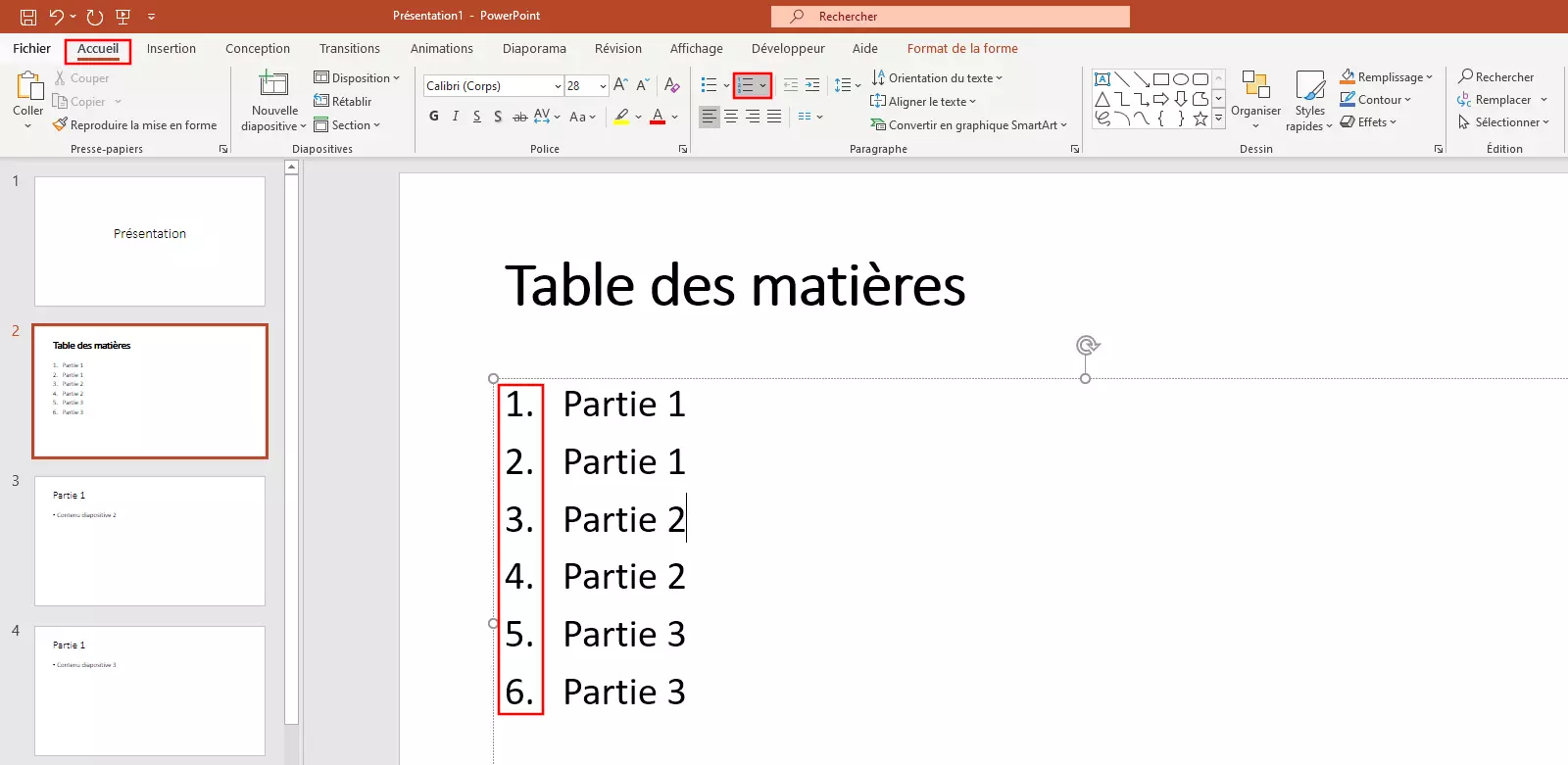Toggle Underline formatting
The height and width of the screenshot is (765, 1568).
477,117
